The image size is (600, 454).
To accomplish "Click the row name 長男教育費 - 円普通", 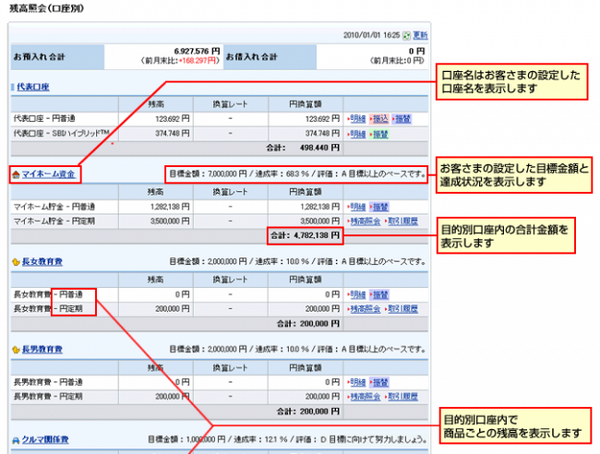I will [48, 382].
